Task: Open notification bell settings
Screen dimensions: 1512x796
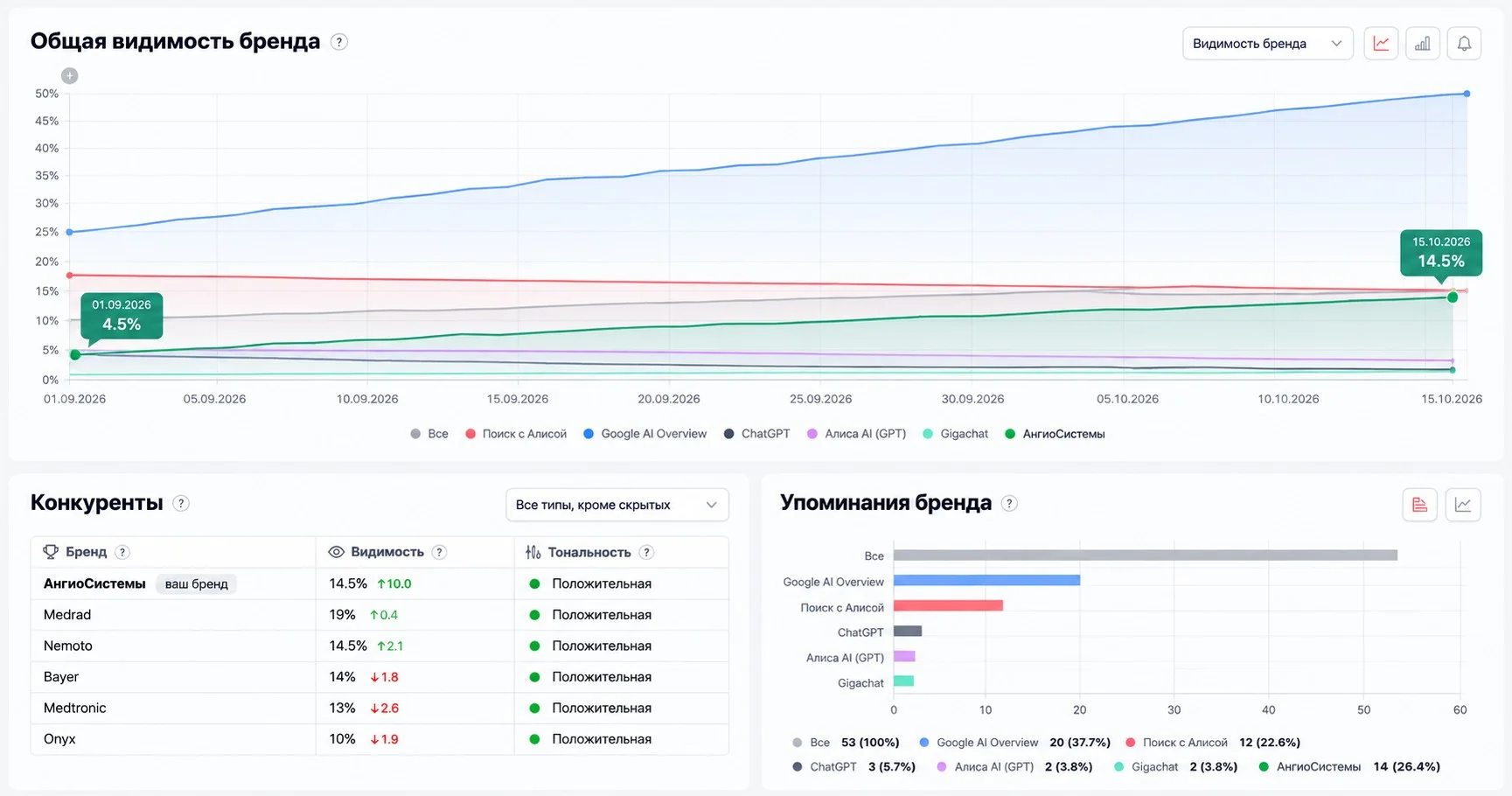Action: pyautogui.click(x=1464, y=44)
